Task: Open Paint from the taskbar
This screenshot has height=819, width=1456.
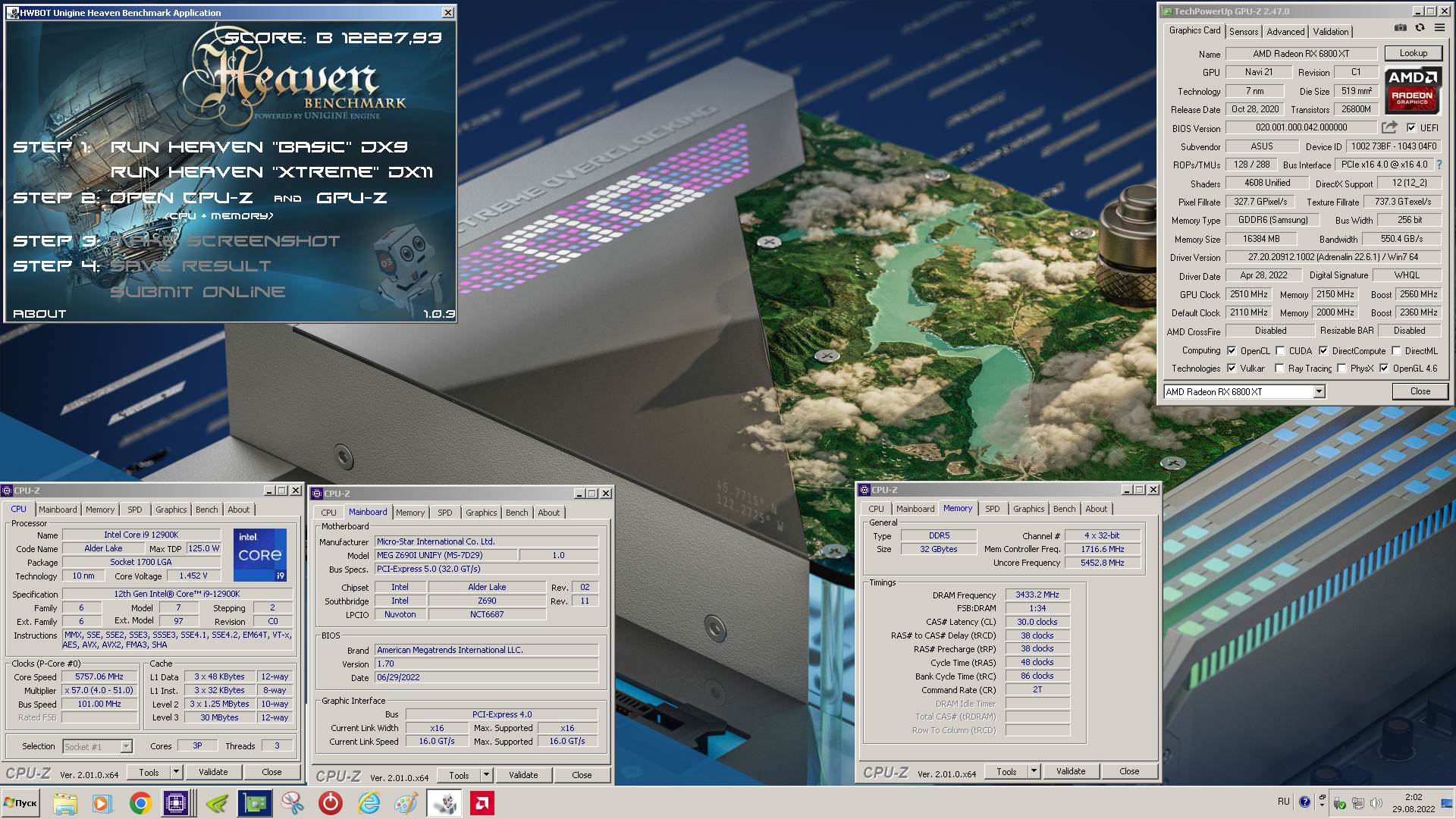Action: [x=406, y=803]
